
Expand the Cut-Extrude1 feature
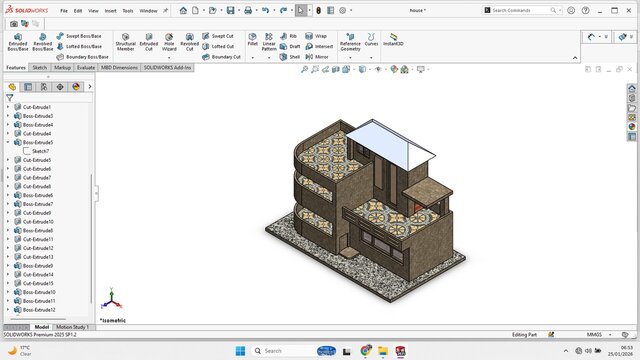[8, 107]
